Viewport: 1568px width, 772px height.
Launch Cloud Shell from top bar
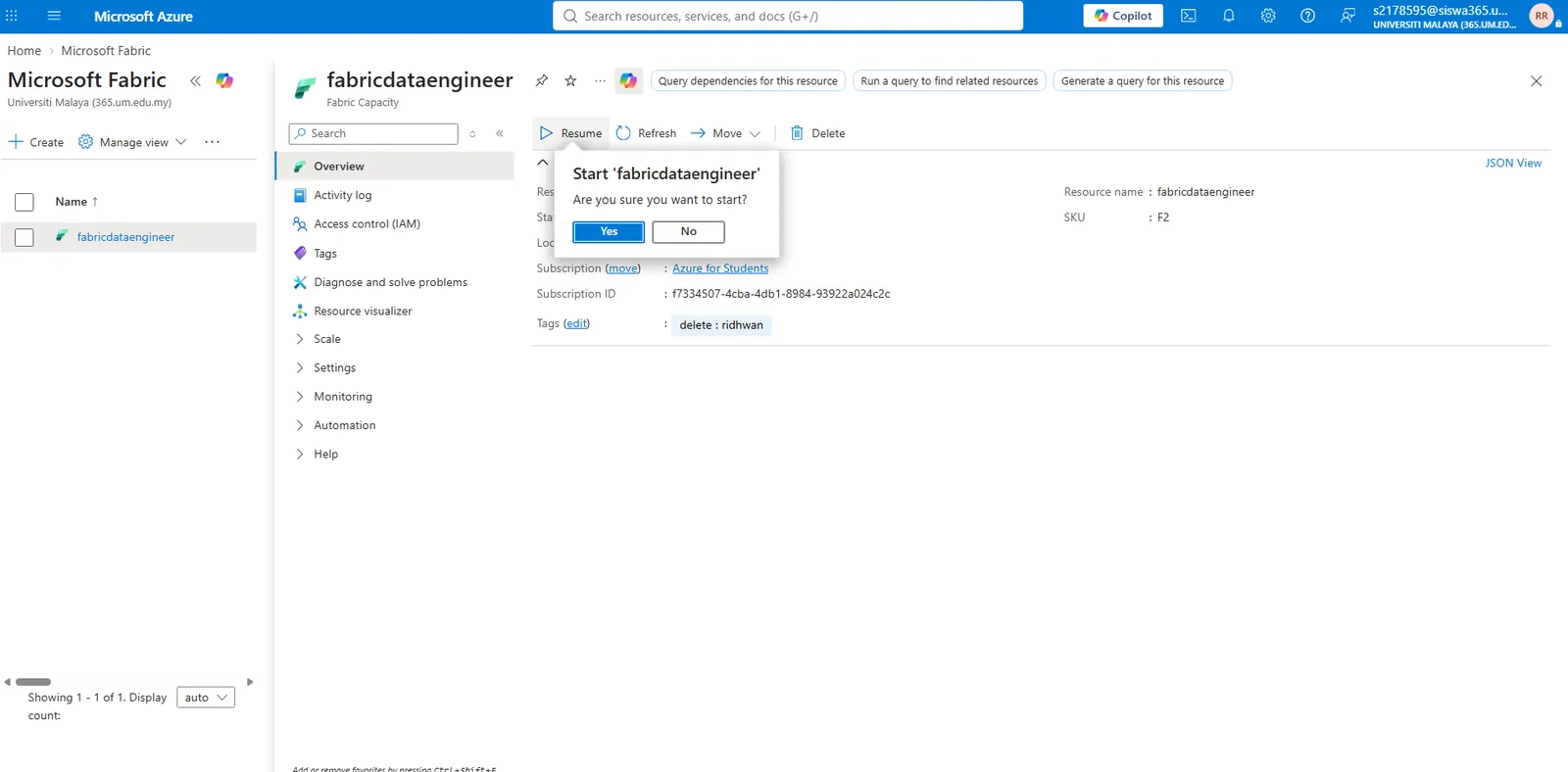(x=1189, y=16)
